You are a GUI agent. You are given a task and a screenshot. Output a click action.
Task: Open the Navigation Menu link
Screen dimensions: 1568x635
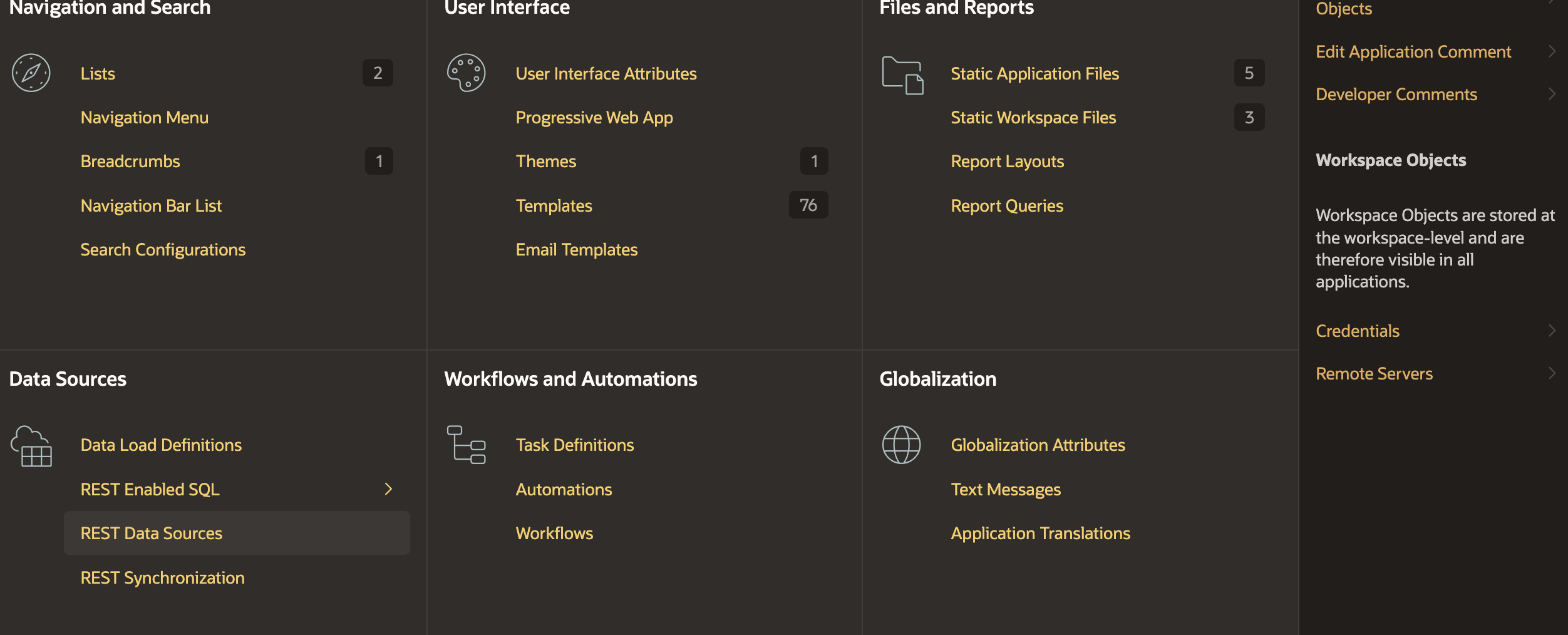pyautogui.click(x=145, y=118)
